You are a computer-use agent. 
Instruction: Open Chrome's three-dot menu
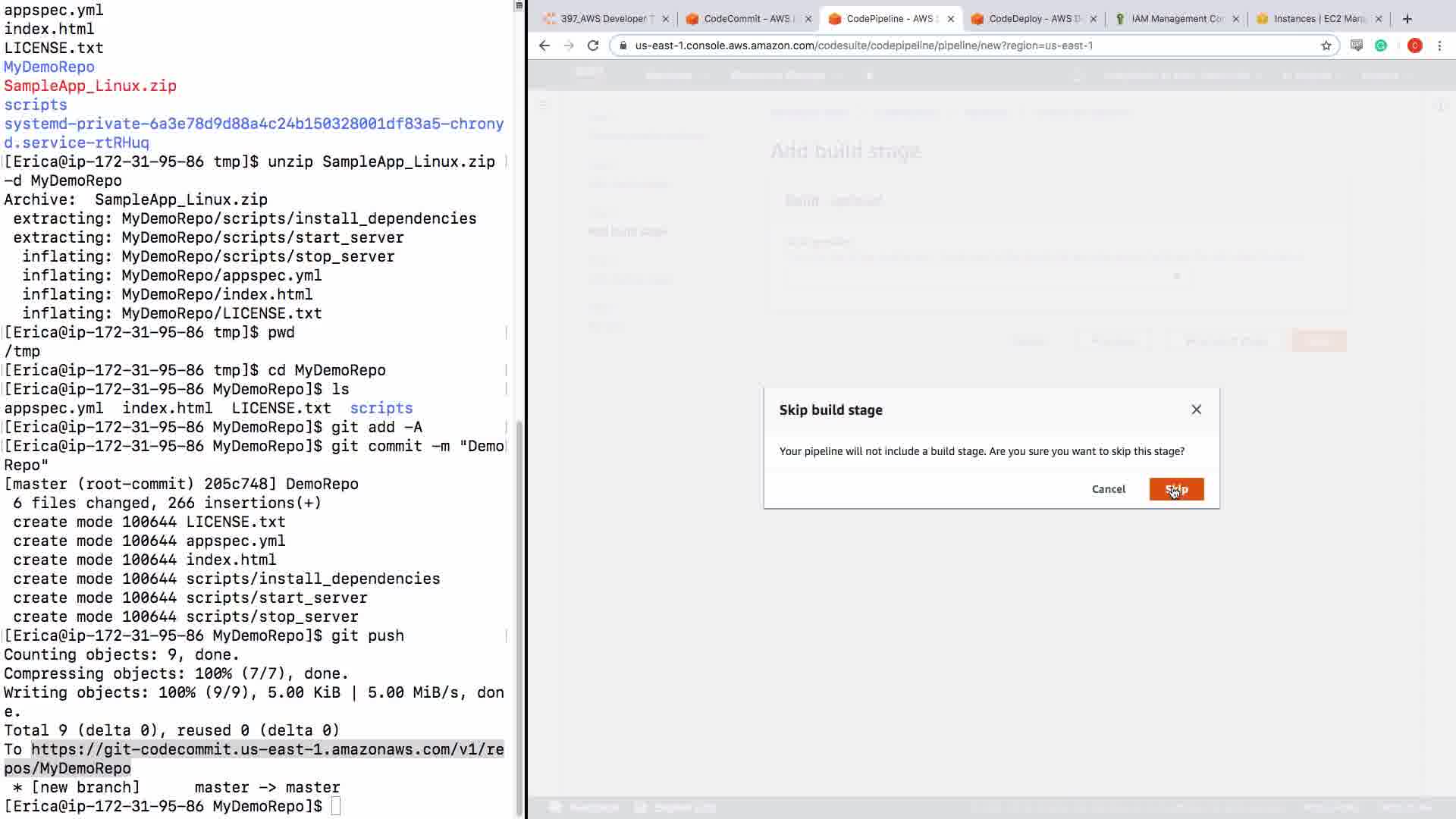(1439, 45)
